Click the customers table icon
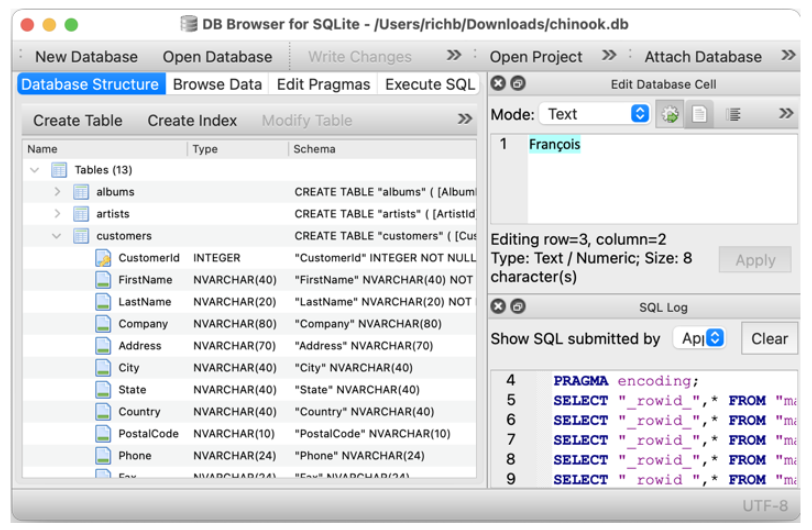812x530 pixels. 81,236
